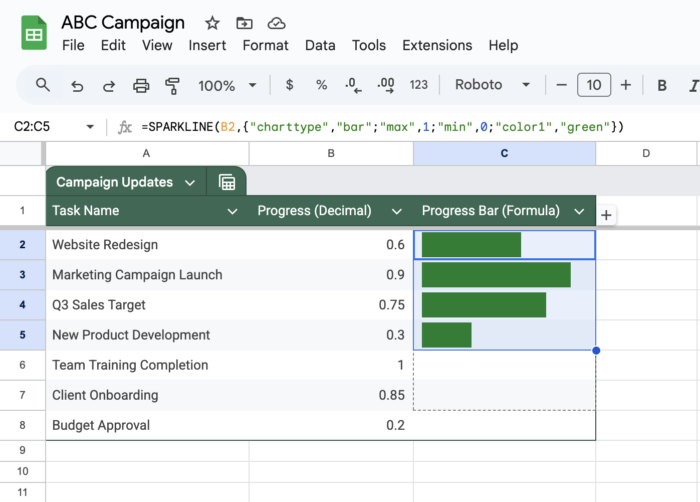Open the move to folder icon
The image size is (700, 502).
pos(244,23)
